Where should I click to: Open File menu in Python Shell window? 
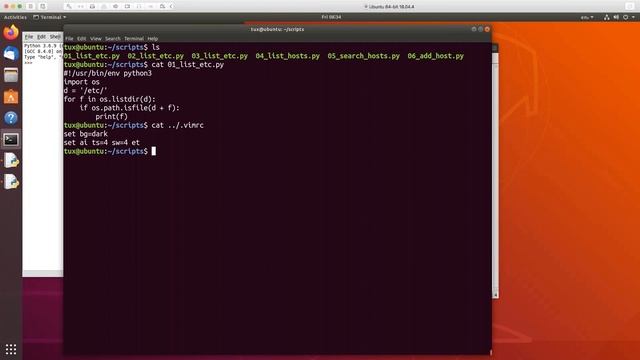coord(29,37)
